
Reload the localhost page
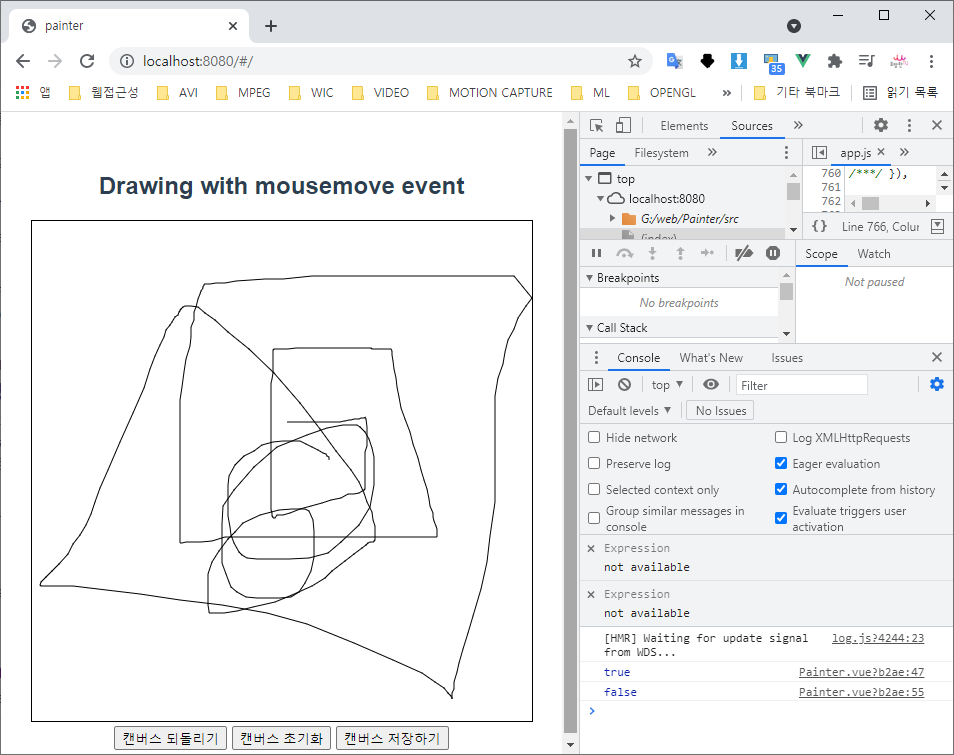(87, 61)
